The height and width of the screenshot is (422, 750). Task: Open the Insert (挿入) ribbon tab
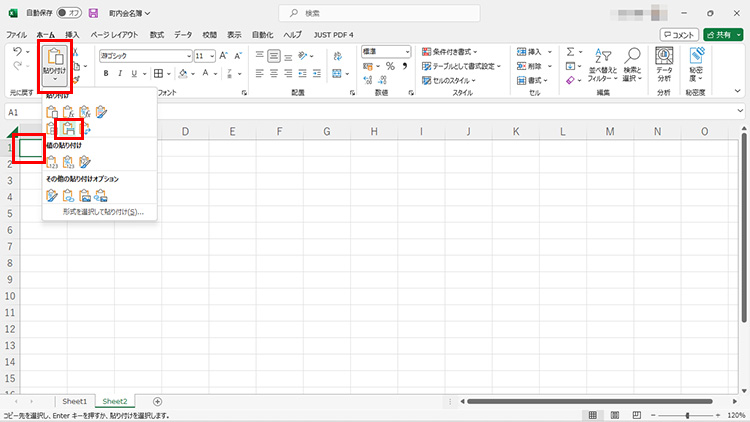coord(72,34)
